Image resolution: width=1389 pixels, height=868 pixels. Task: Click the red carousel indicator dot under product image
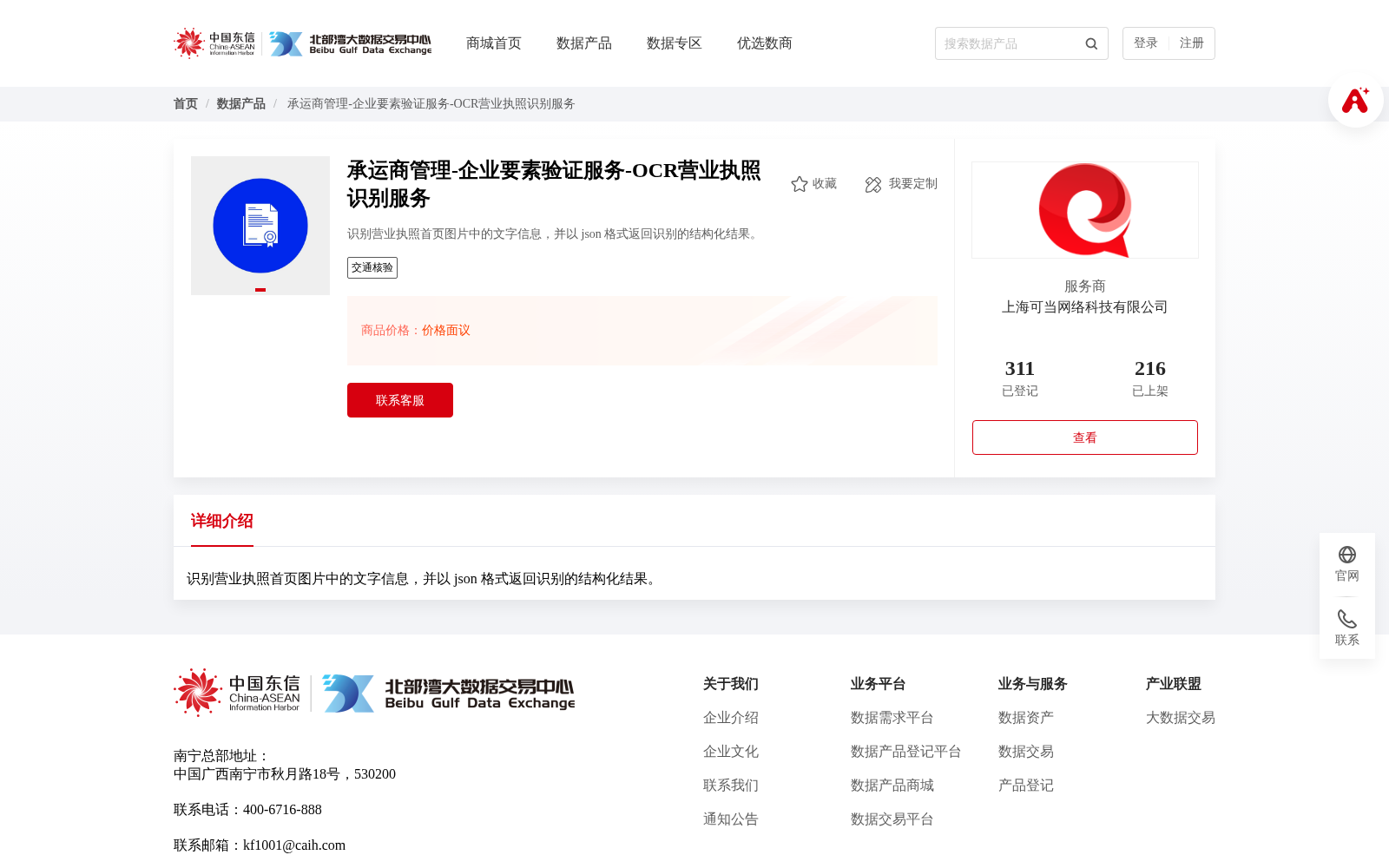[x=260, y=290]
